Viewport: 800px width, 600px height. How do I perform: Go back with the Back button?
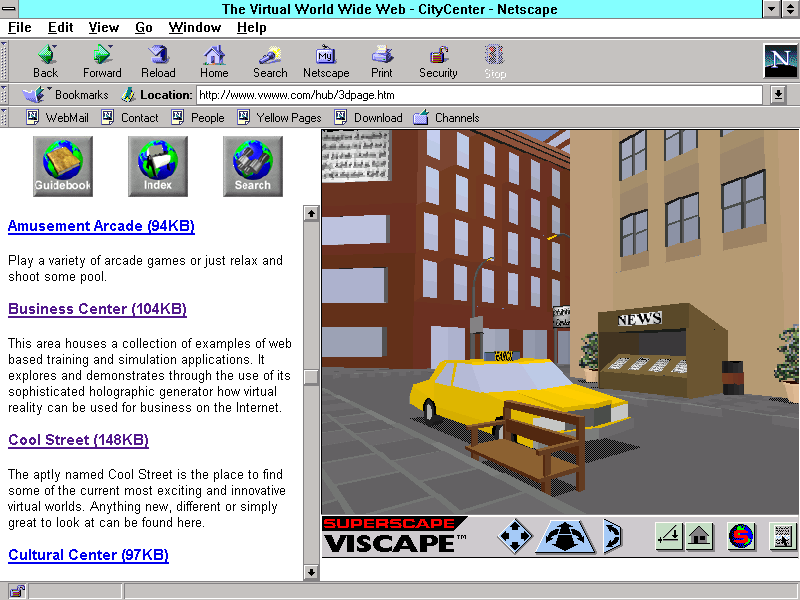[46, 61]
